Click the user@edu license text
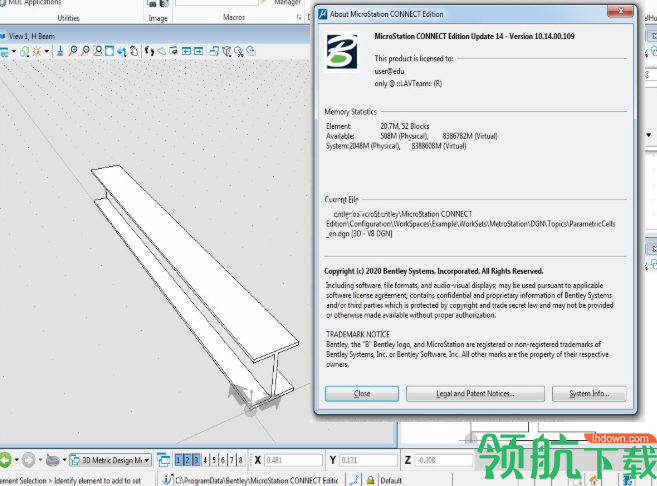 [389, 71]
